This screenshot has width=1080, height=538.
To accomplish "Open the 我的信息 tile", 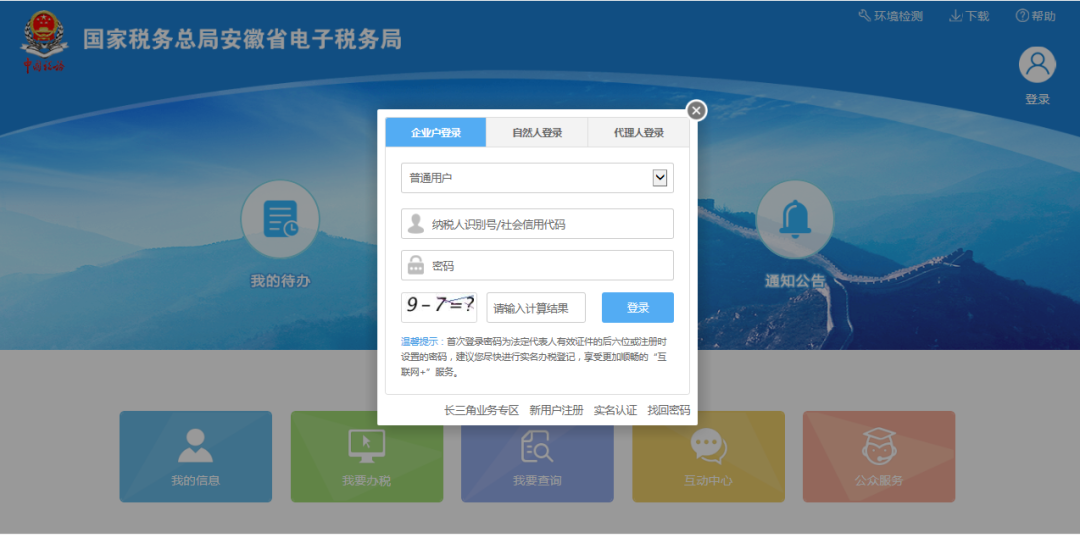I will (x=196, y=457).
